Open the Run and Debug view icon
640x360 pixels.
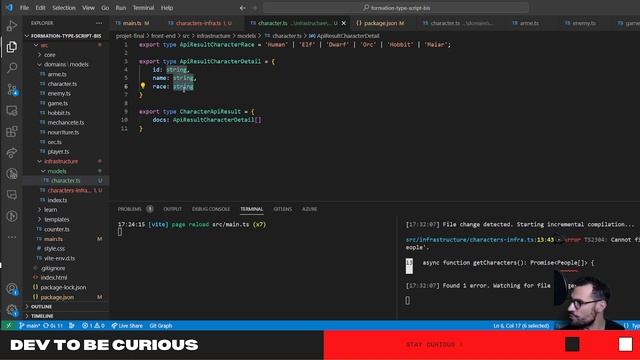coord(11,26)
